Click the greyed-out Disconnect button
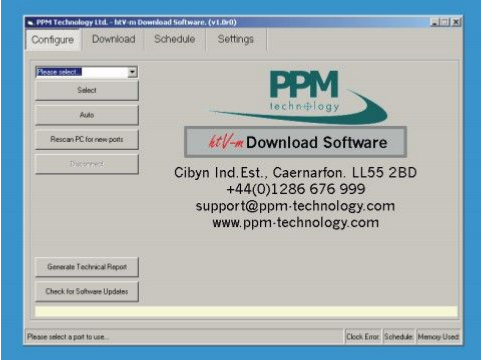 click(87, 164)
